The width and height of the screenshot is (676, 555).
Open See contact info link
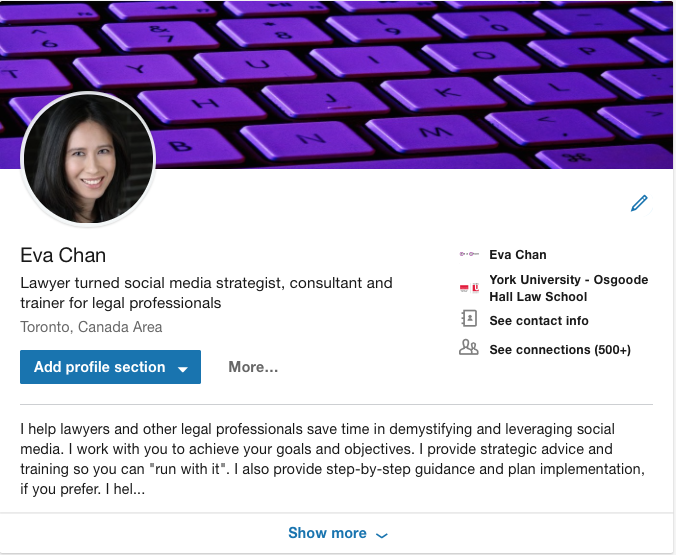539,320
